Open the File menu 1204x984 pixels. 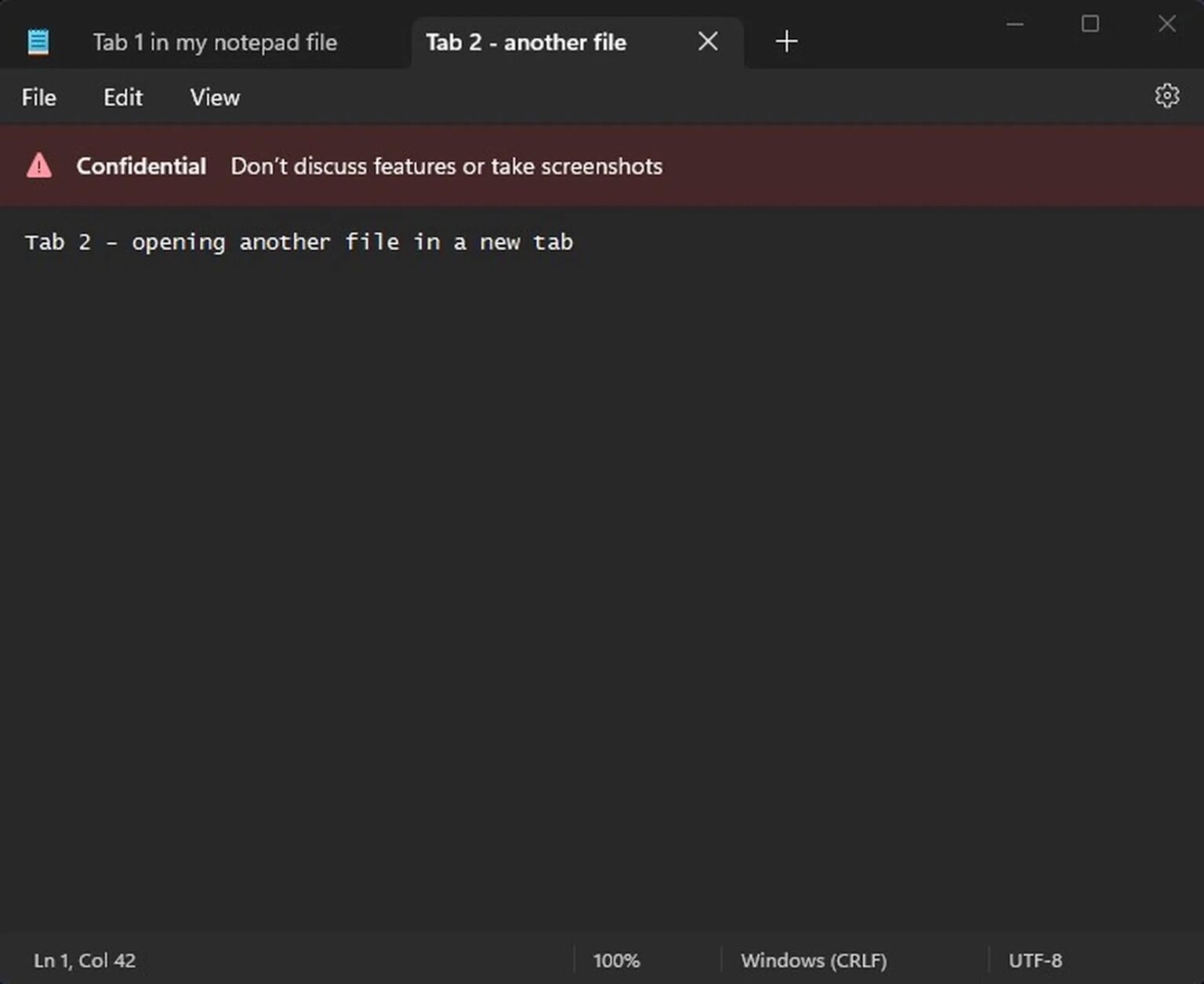38,96
